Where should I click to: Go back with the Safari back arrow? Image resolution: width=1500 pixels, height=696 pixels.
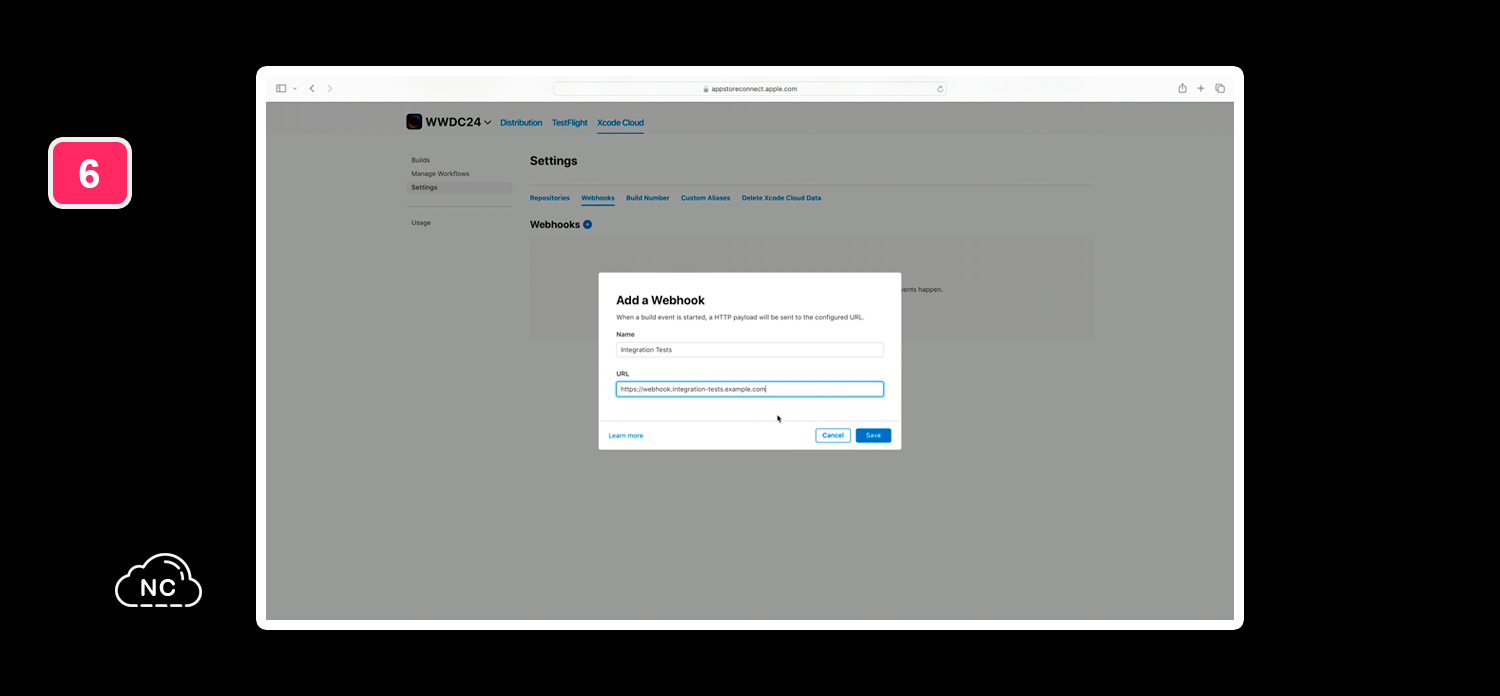tap(312, 89)
